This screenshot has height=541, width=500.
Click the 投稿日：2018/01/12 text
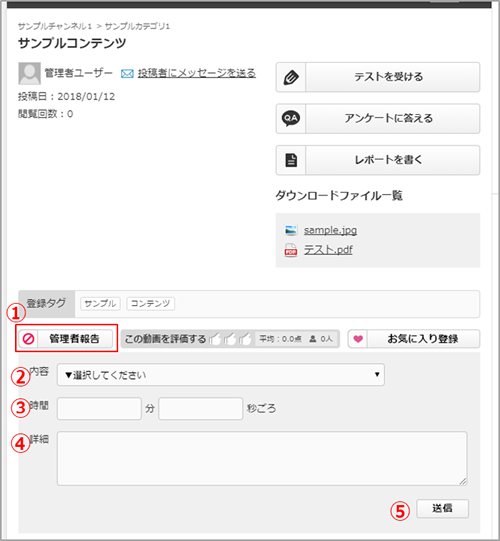(x=66, y=96)
